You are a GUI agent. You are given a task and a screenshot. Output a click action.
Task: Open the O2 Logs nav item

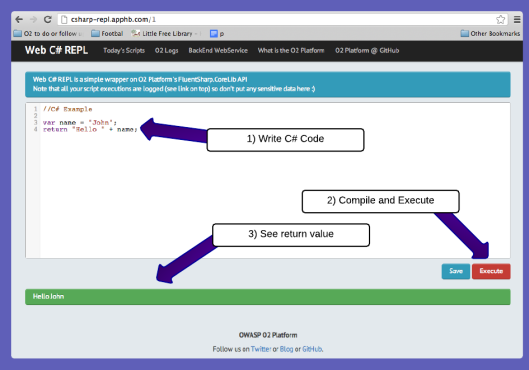[166, 51]
